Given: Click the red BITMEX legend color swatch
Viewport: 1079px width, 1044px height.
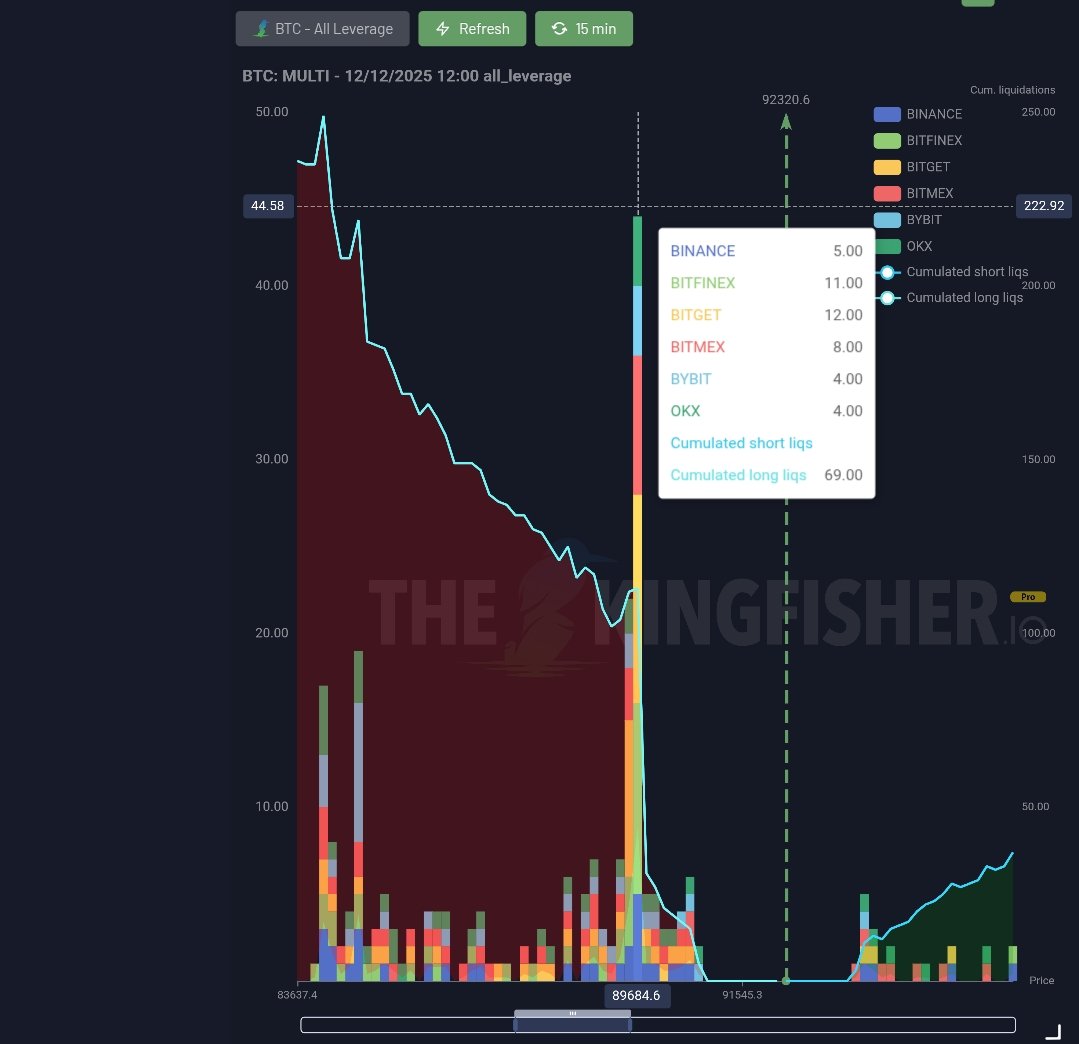Looking at the screenshot, I should pyautogui.click(x=887, y=193).
